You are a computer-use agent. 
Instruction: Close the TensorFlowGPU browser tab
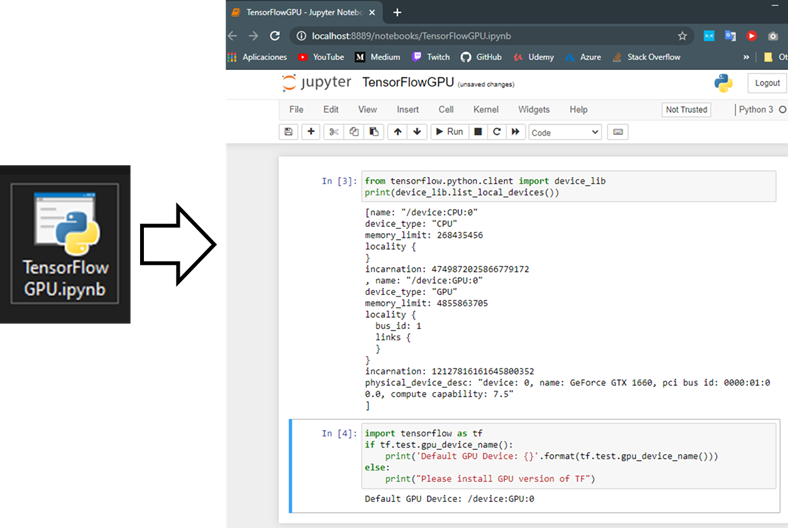pyautogui.click(x=372, y=13)
